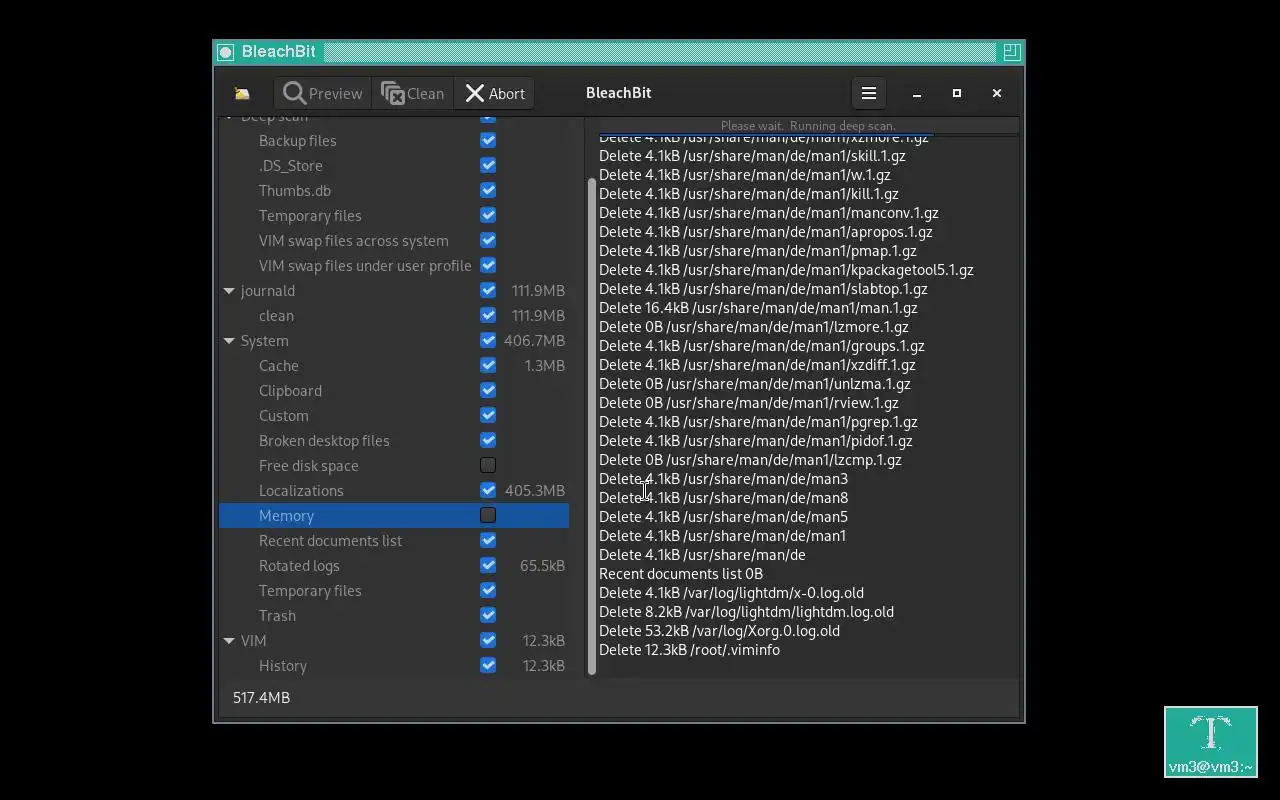
Task: Toggle the VIM History checkbox
Action: click(488, 665)
